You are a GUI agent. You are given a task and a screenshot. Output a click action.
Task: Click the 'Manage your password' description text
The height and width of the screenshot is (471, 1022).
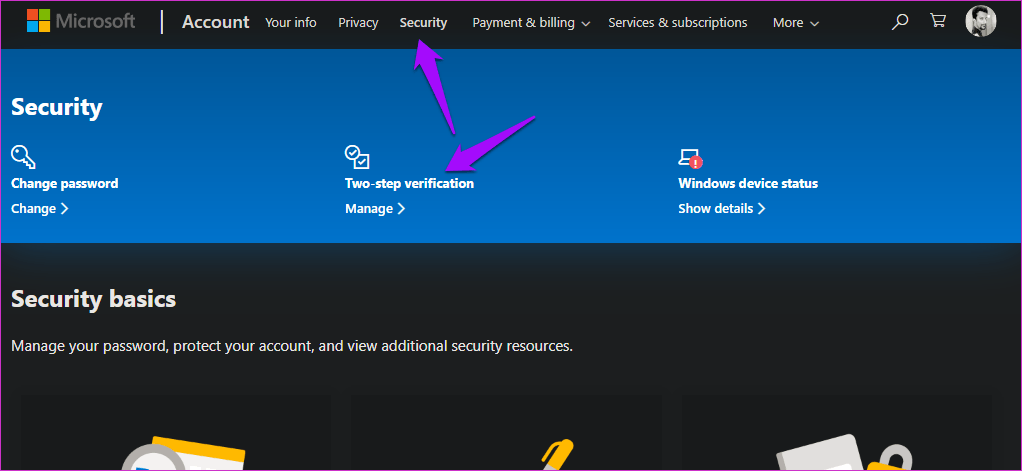(292, 346)
